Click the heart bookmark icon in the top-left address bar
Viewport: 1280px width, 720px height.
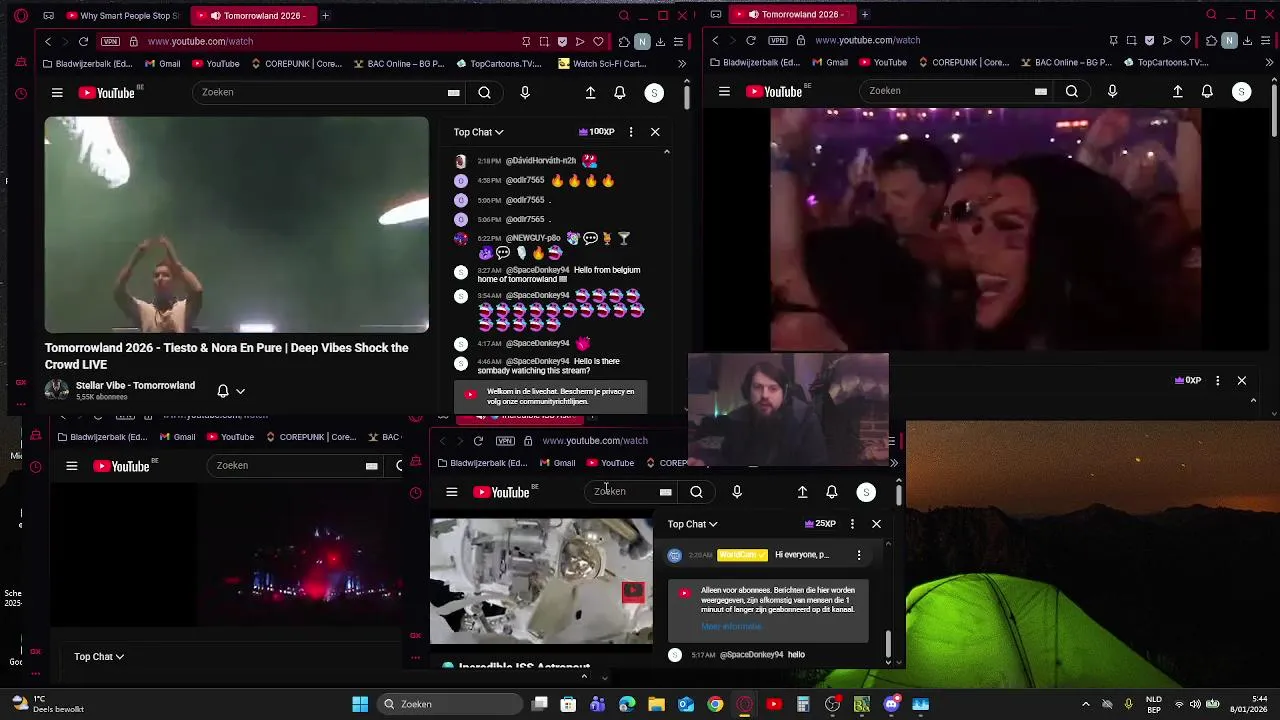click(x=598, y=41)
